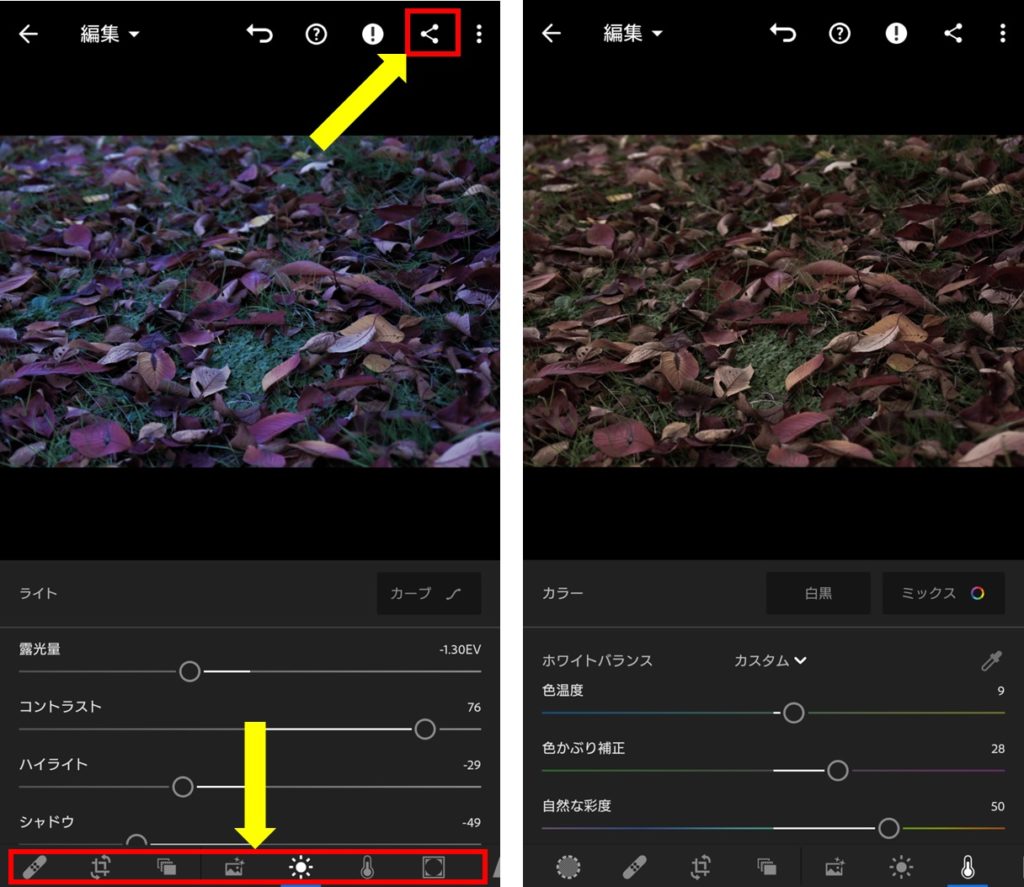The width and height of the screenshot is (1024, 887).
Task: Click the 露光量 exposure slider handle
Action: (189, 671)
